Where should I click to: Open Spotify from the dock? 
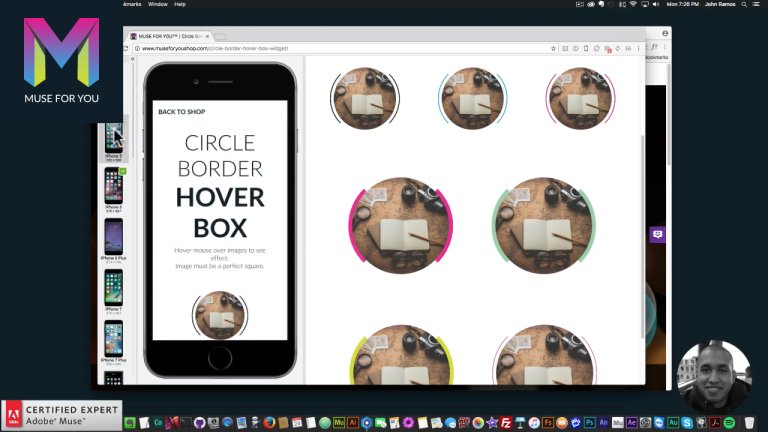[729, 423]
